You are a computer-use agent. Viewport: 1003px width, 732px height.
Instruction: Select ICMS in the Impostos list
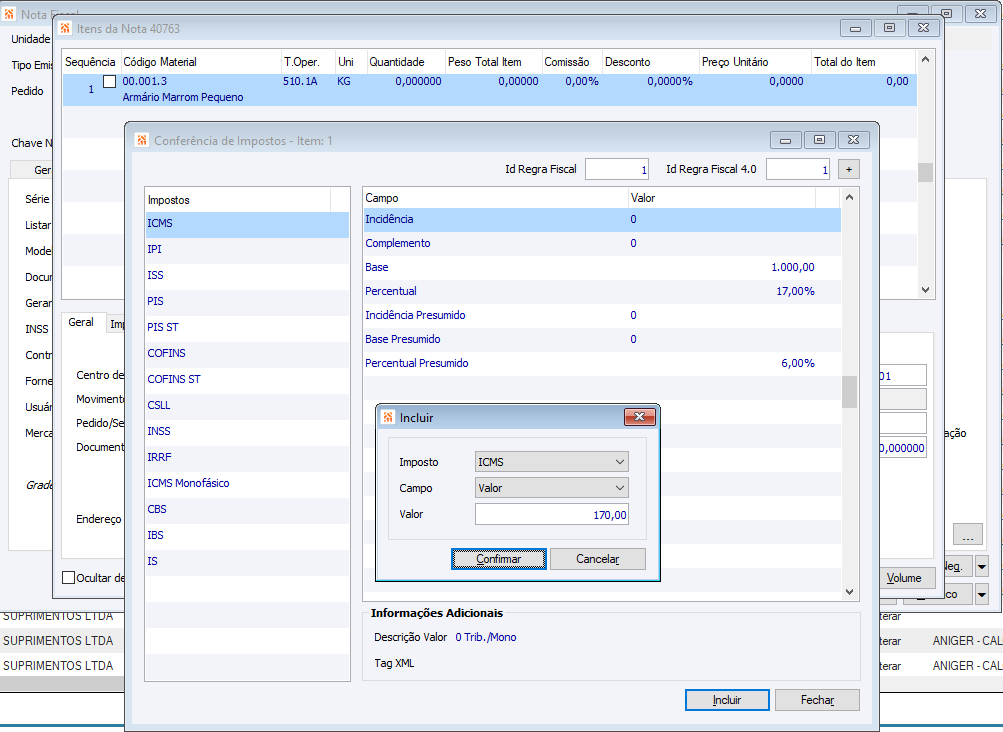248,223
